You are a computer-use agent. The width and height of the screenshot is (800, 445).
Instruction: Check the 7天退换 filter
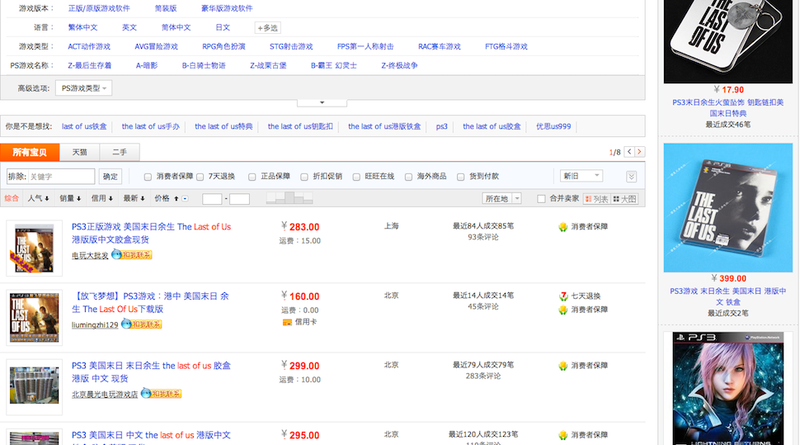coord(200,177)
